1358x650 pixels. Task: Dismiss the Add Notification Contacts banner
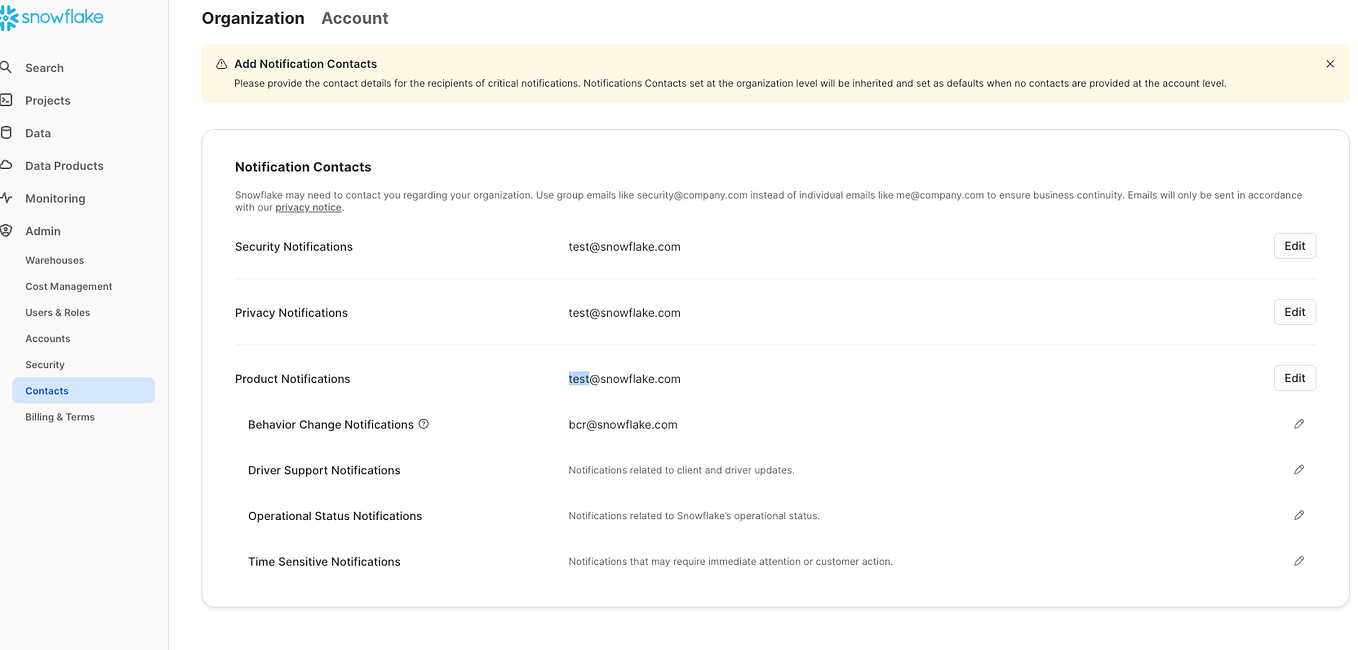(x=1330, y=63)
